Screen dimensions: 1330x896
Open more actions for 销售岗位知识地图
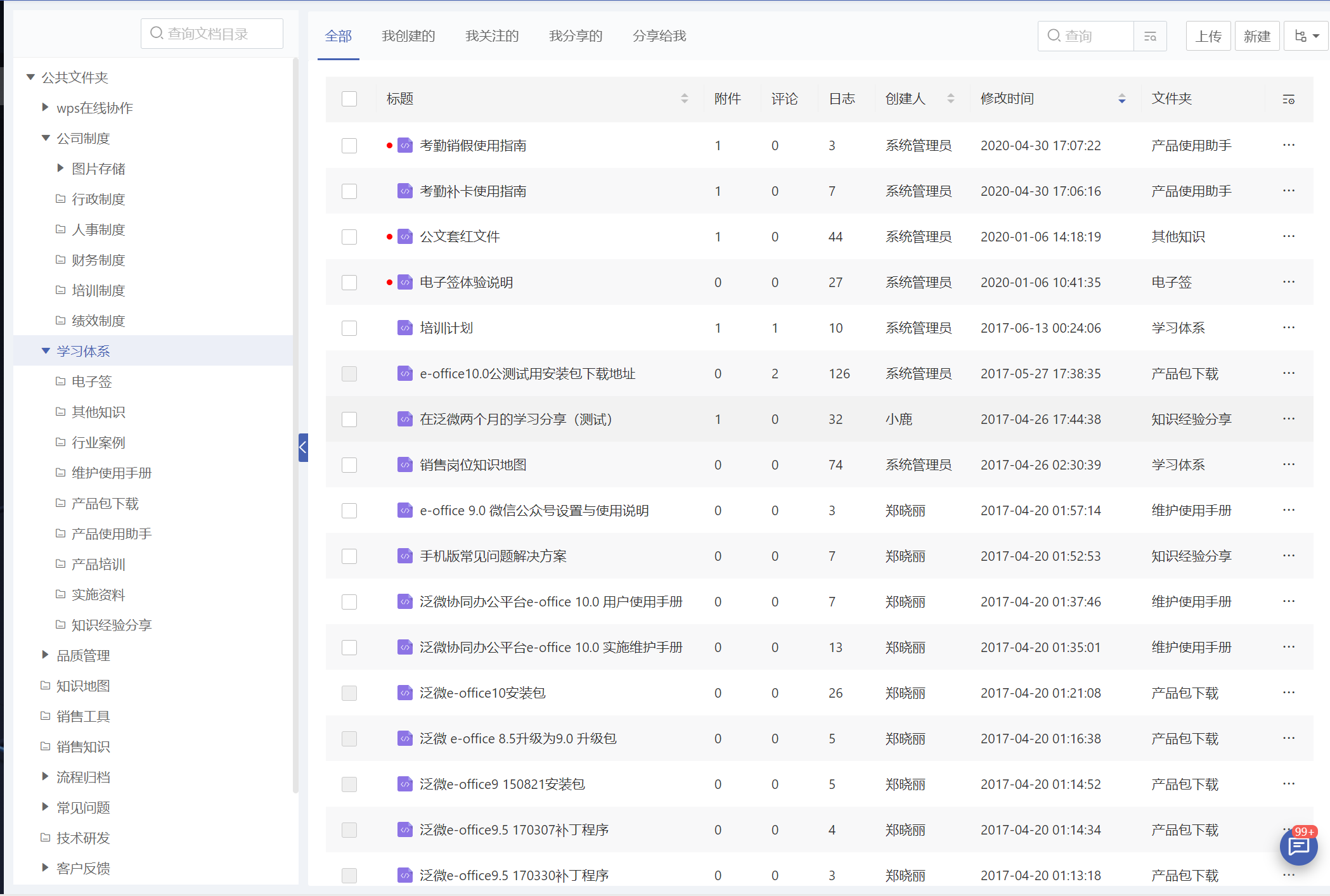point(1288,464)
